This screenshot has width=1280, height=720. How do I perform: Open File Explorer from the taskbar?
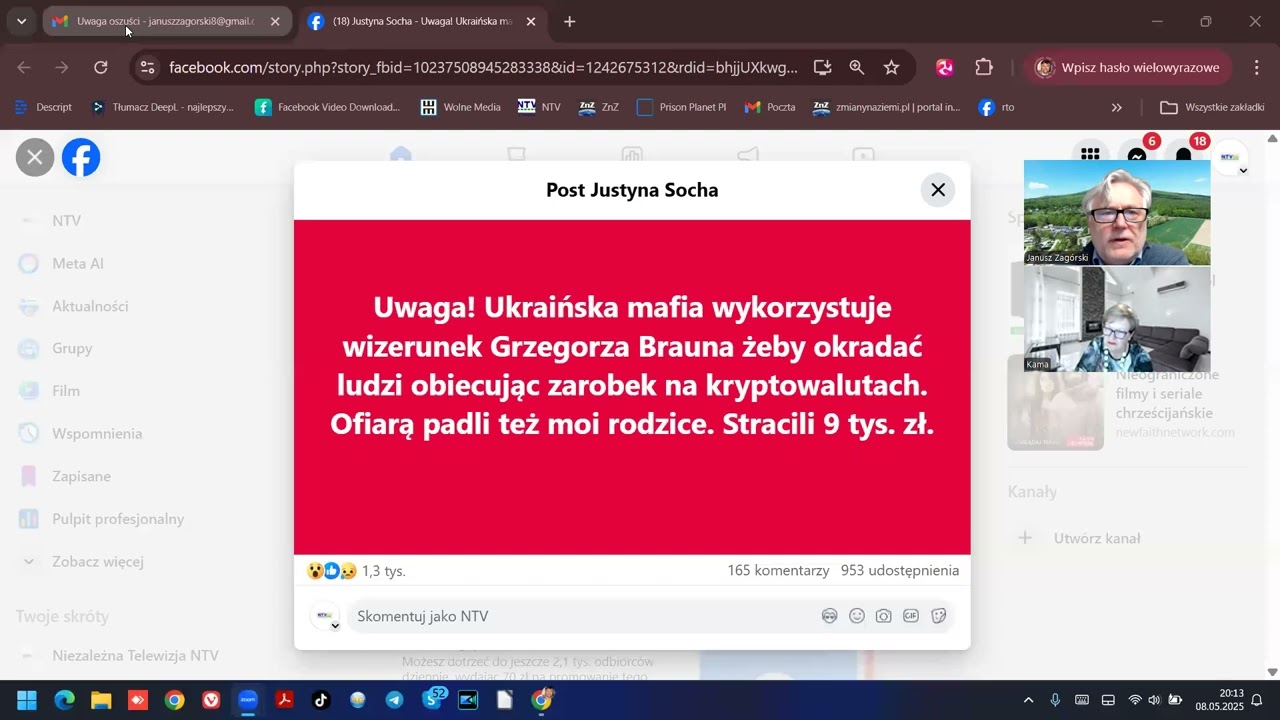coord(101,700)
